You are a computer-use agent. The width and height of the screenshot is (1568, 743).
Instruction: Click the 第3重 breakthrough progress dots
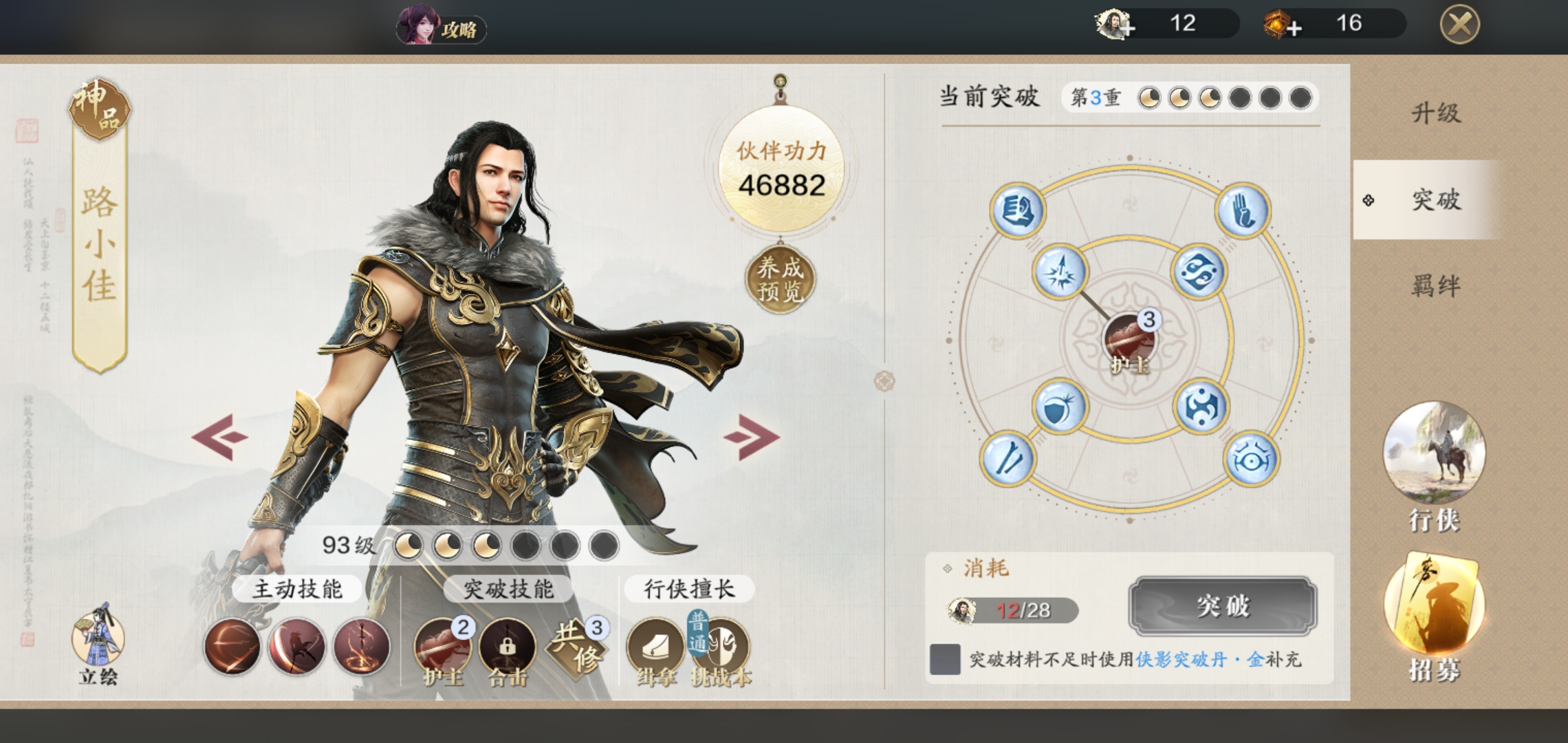(1190, 98)
